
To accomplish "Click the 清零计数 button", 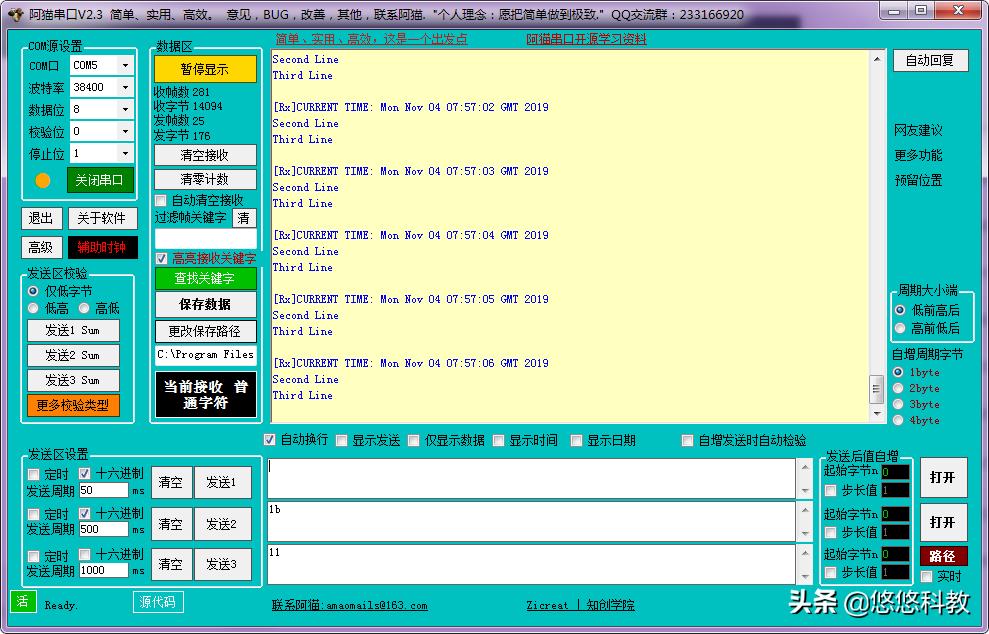I will point(205,179).
